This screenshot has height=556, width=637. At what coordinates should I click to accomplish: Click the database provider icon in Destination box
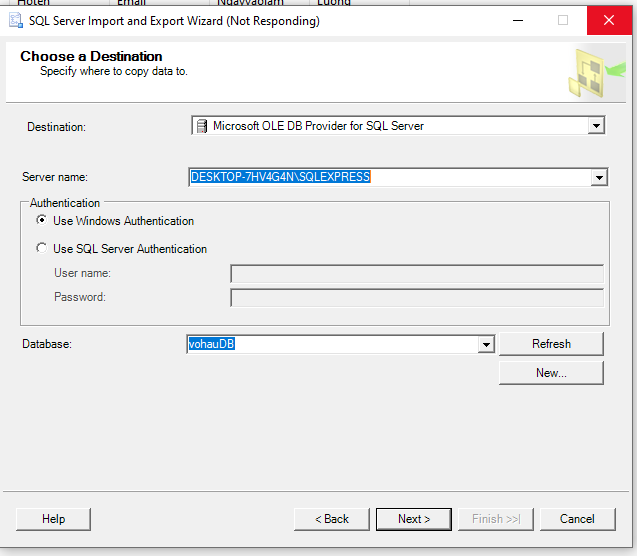202,126
